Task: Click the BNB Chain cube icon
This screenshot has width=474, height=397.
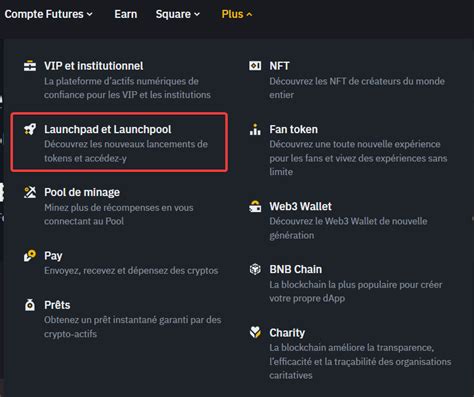Action: coord(255,269)
